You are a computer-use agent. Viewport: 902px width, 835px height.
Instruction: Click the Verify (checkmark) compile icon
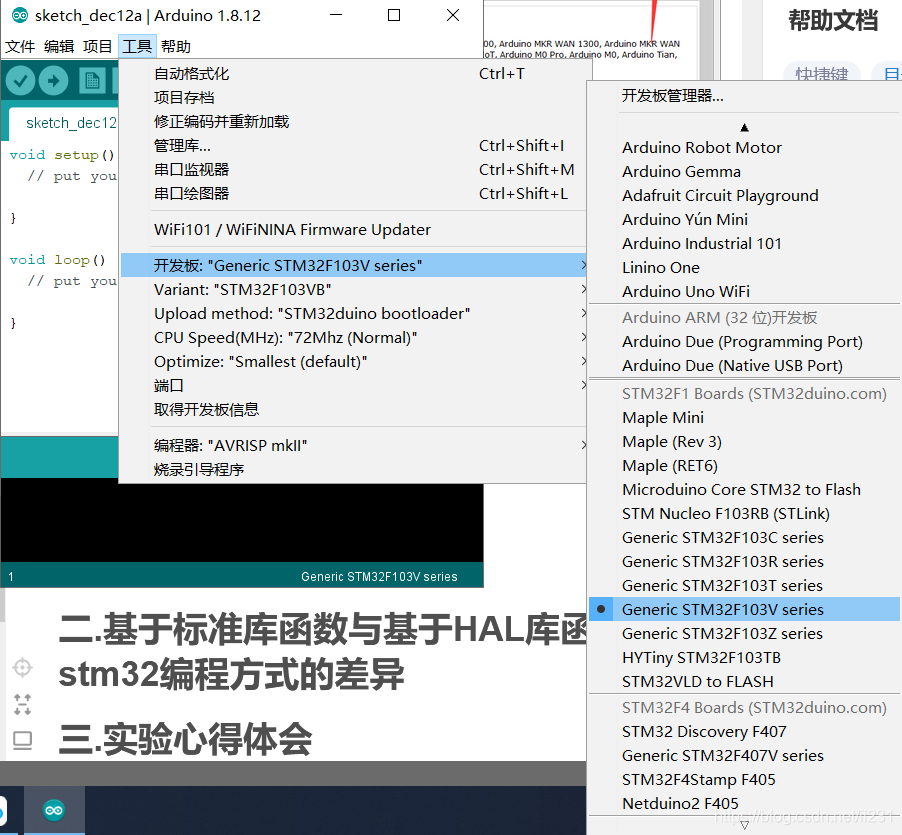[x=20, y=81]
